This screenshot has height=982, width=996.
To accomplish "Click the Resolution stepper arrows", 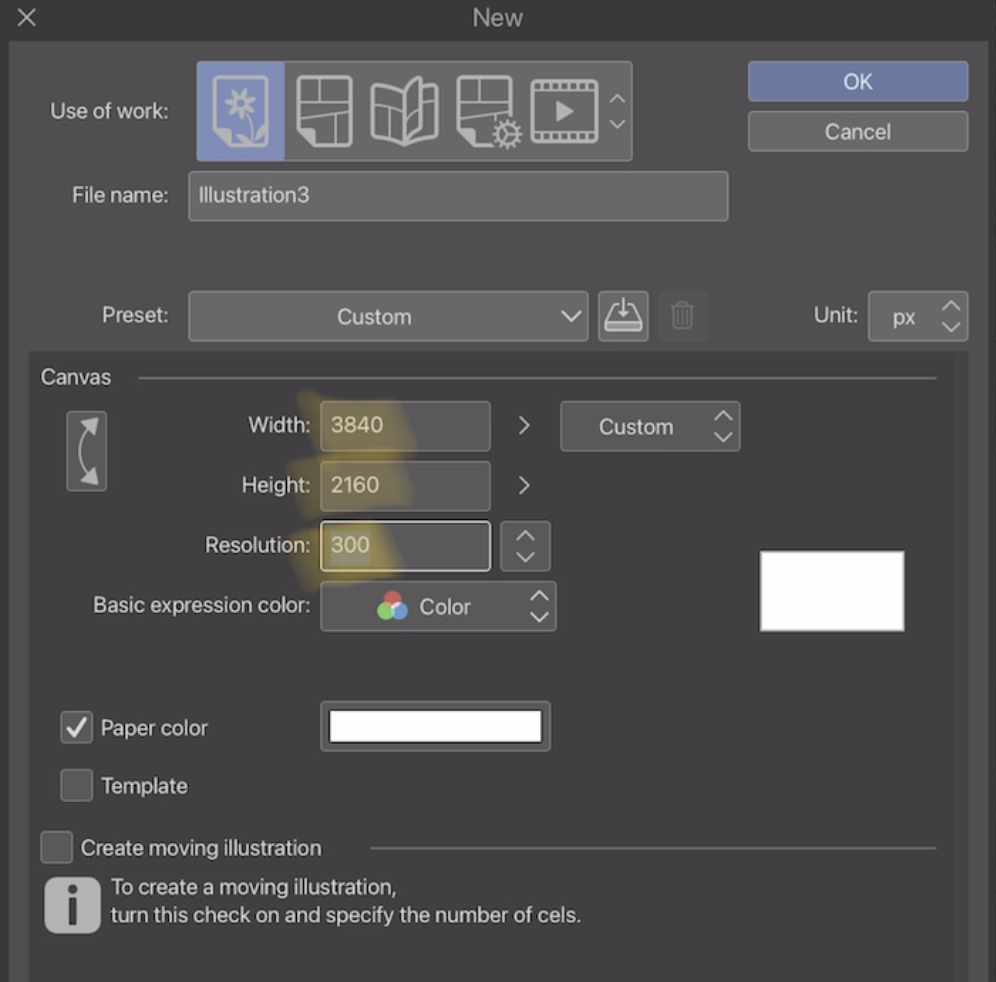I will click(525, 546).
